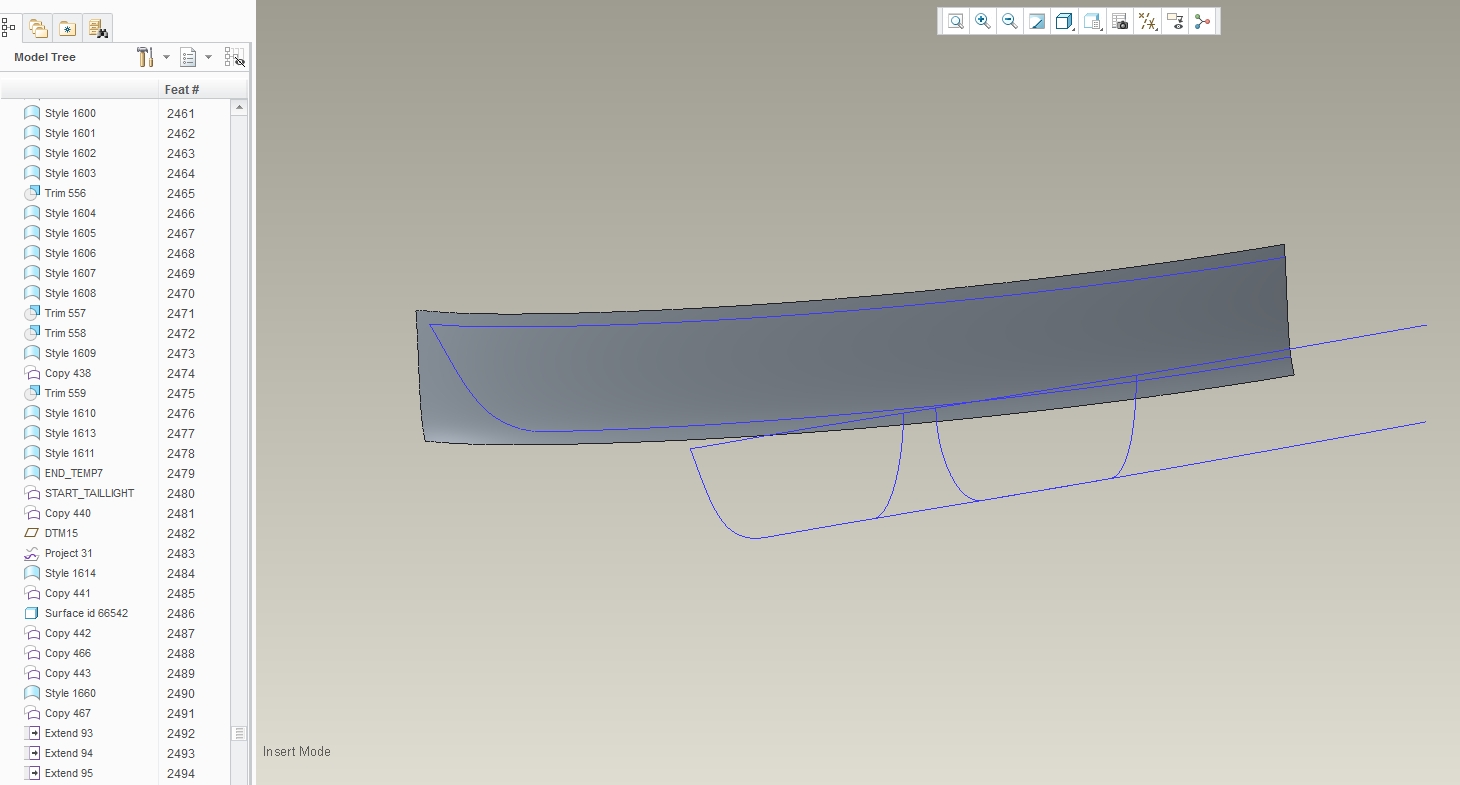Toggle the tree visibility filter icon

tap(235, 57)
